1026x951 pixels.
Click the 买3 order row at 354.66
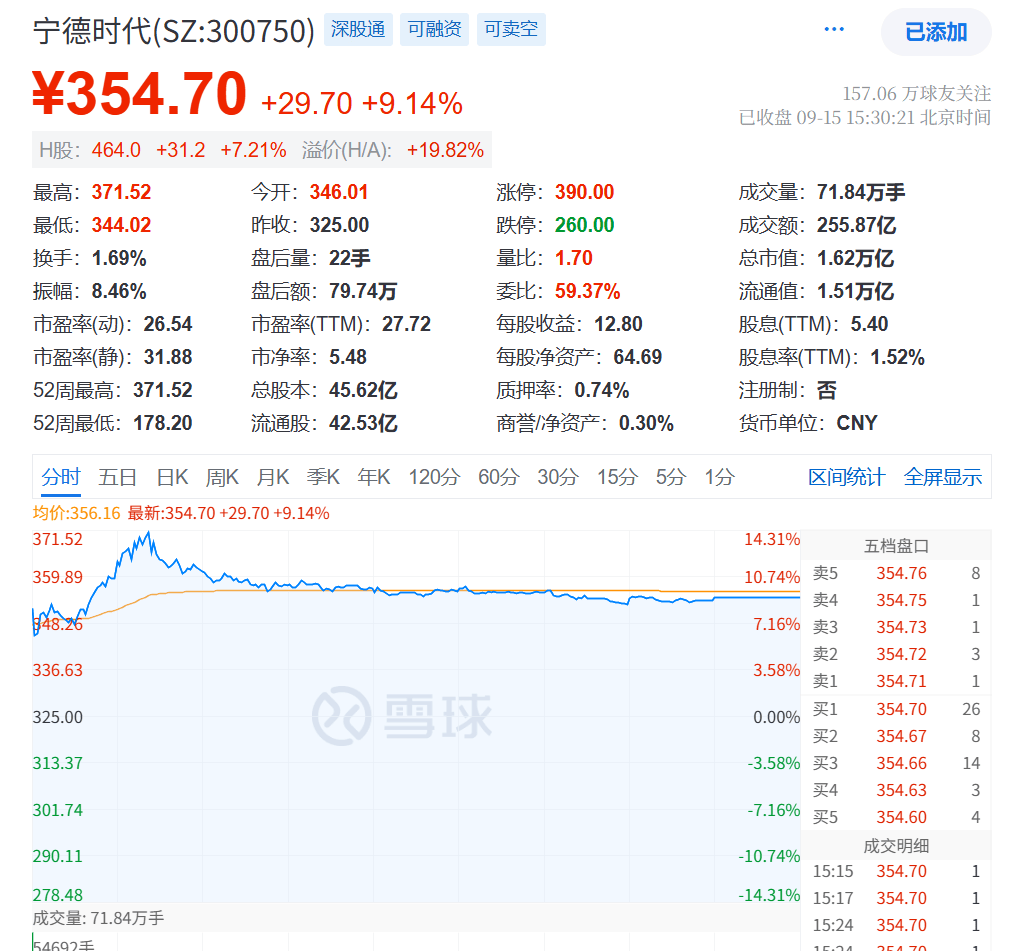(896, 763)
